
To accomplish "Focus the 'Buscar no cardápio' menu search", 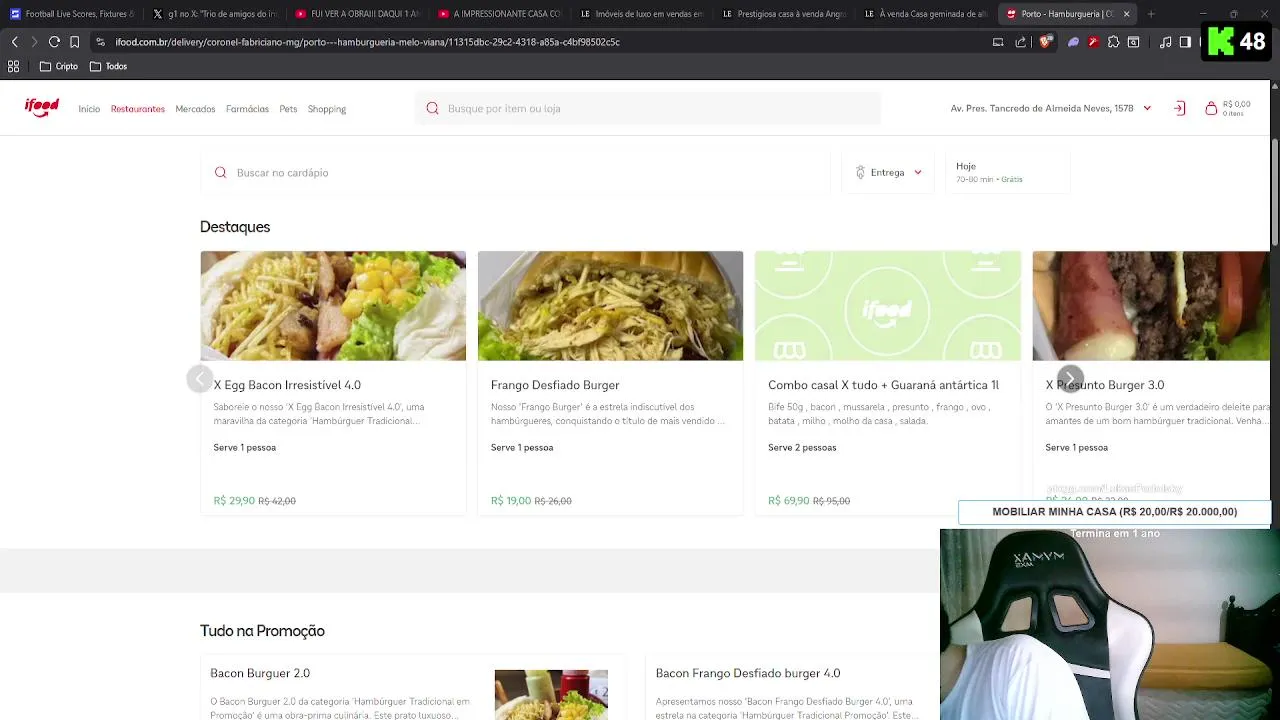I will (x=515, y=173).
